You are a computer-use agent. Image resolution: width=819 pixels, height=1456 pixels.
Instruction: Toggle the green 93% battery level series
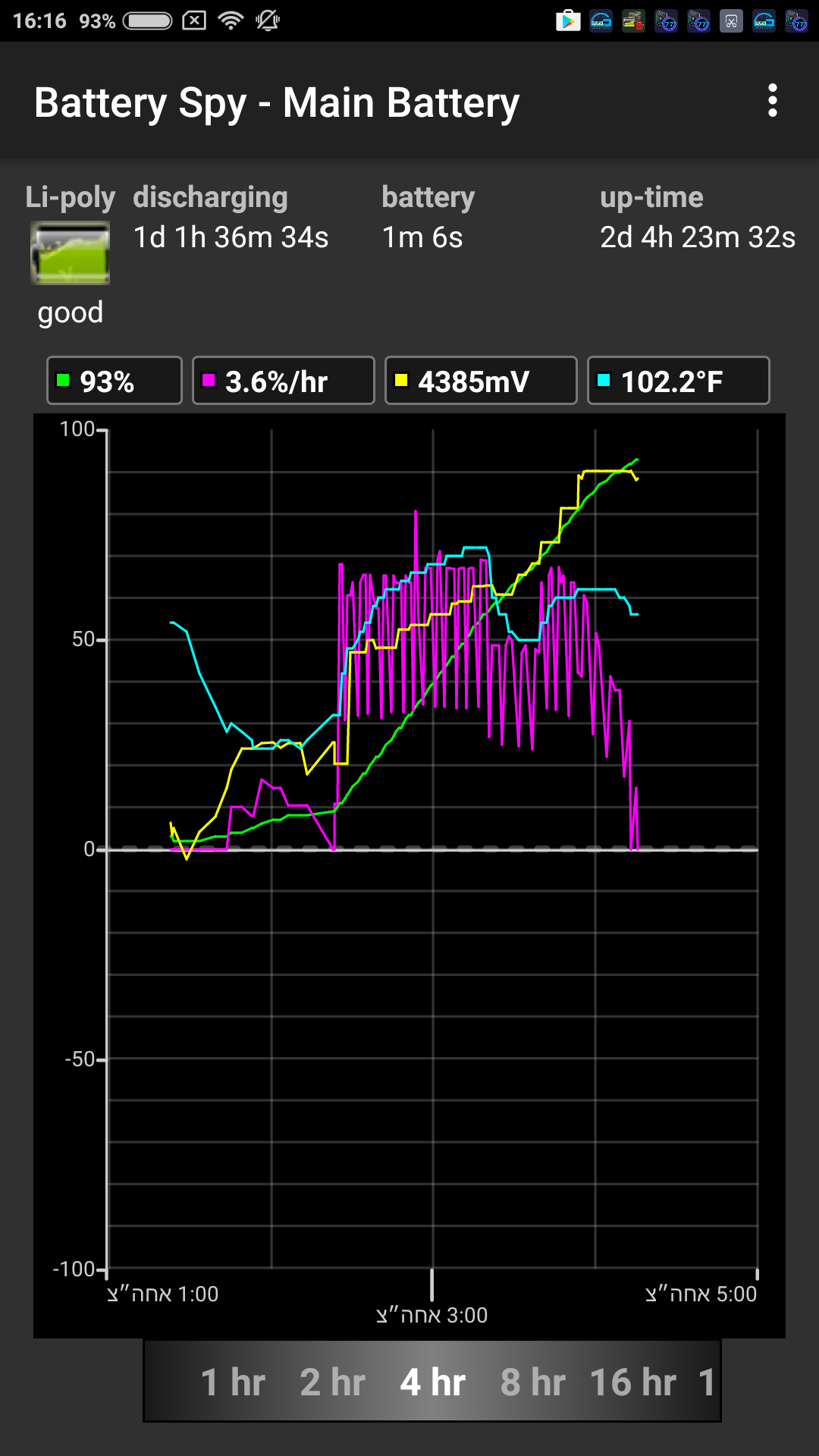pyautogui.click(x=115, y=381)
